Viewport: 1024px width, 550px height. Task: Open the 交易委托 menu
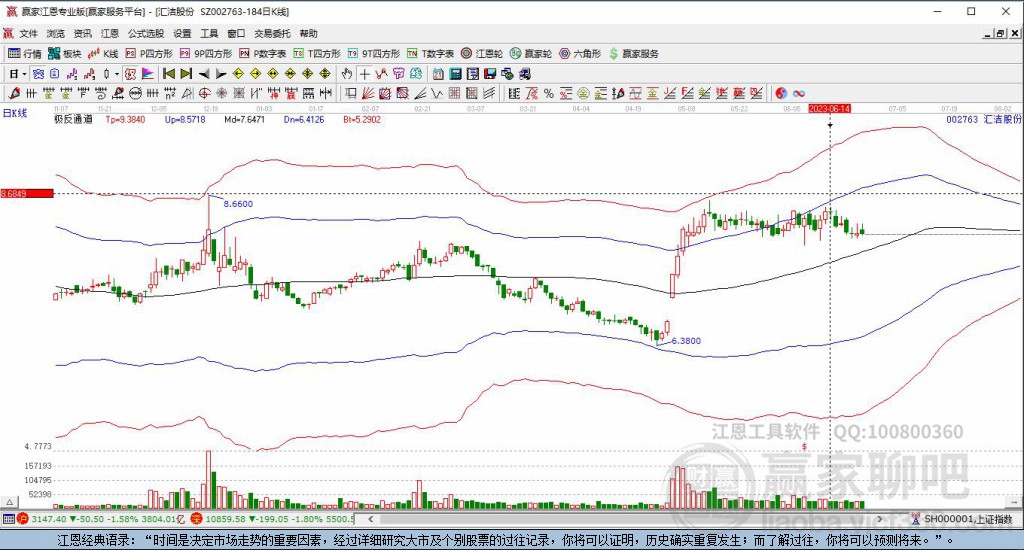click(272, 33)
